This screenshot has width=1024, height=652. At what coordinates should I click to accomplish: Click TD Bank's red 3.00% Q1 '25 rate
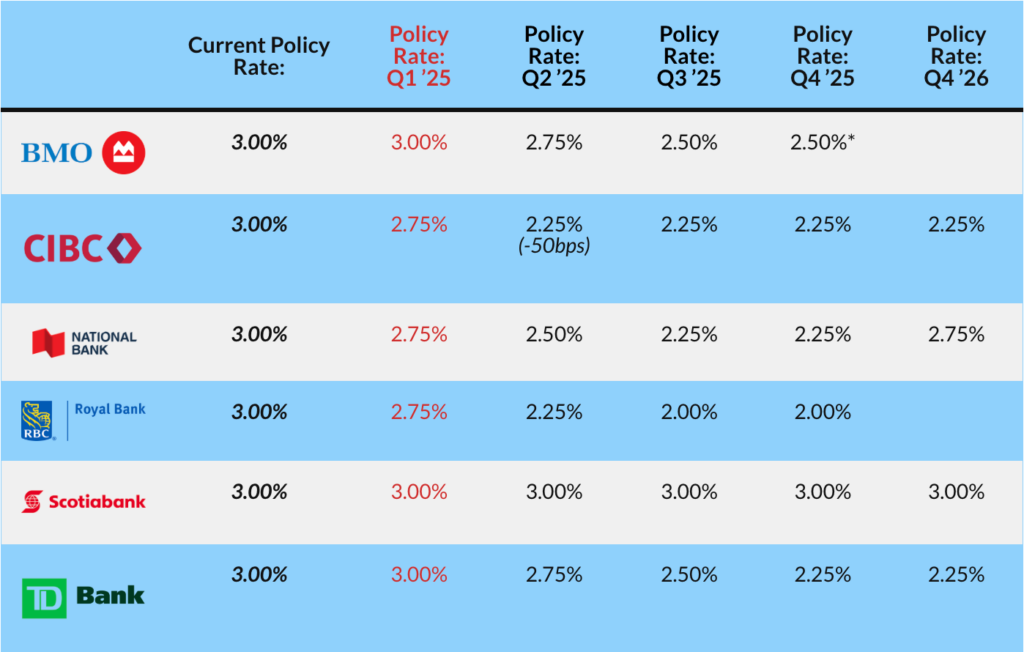(419, 575)
